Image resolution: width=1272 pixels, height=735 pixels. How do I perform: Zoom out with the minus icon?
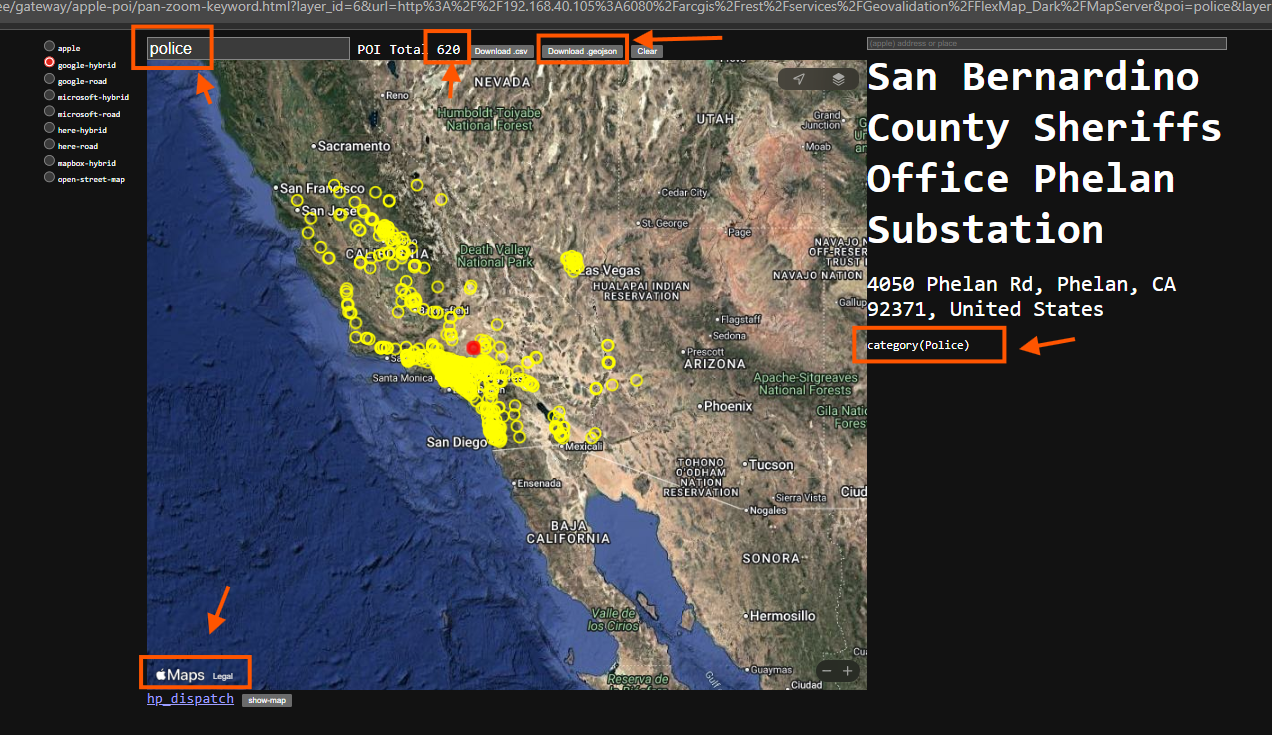(x=826, y=671)
